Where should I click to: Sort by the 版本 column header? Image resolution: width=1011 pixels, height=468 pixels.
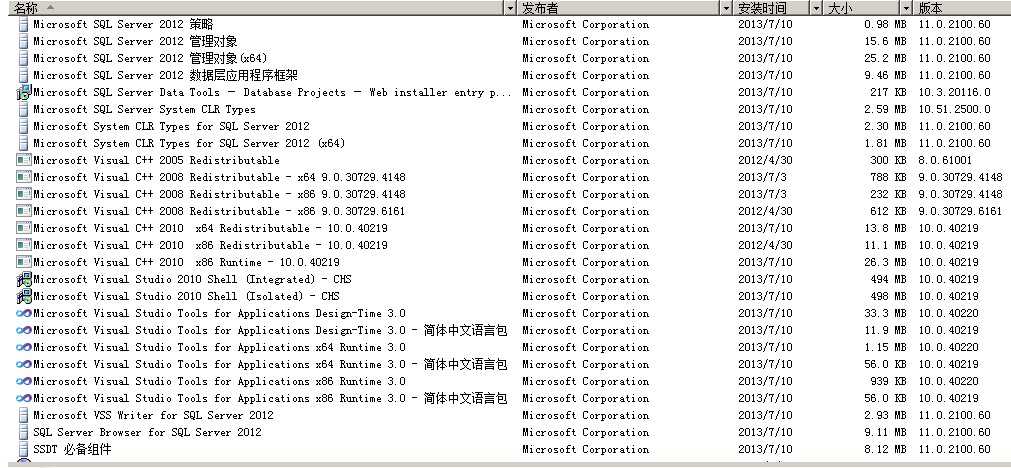click(963, 8)
